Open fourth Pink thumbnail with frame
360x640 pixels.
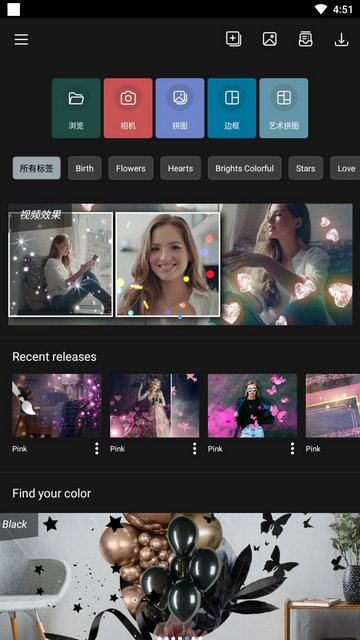click(333, 406)
